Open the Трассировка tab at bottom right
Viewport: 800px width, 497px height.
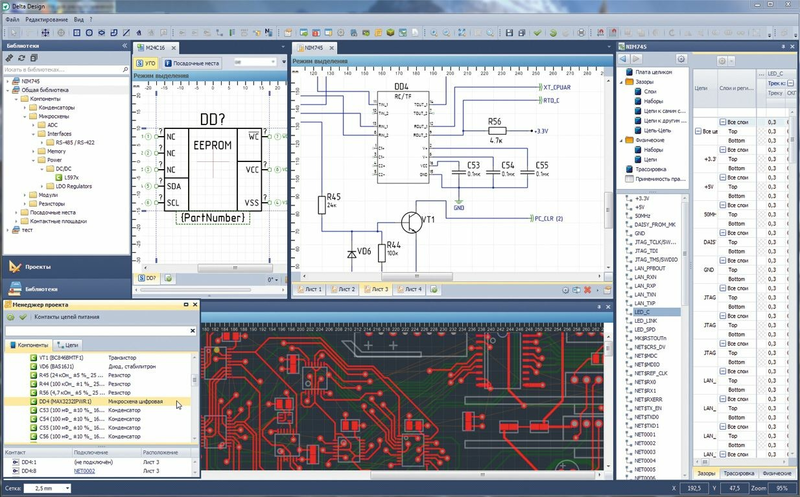(739, 474)
